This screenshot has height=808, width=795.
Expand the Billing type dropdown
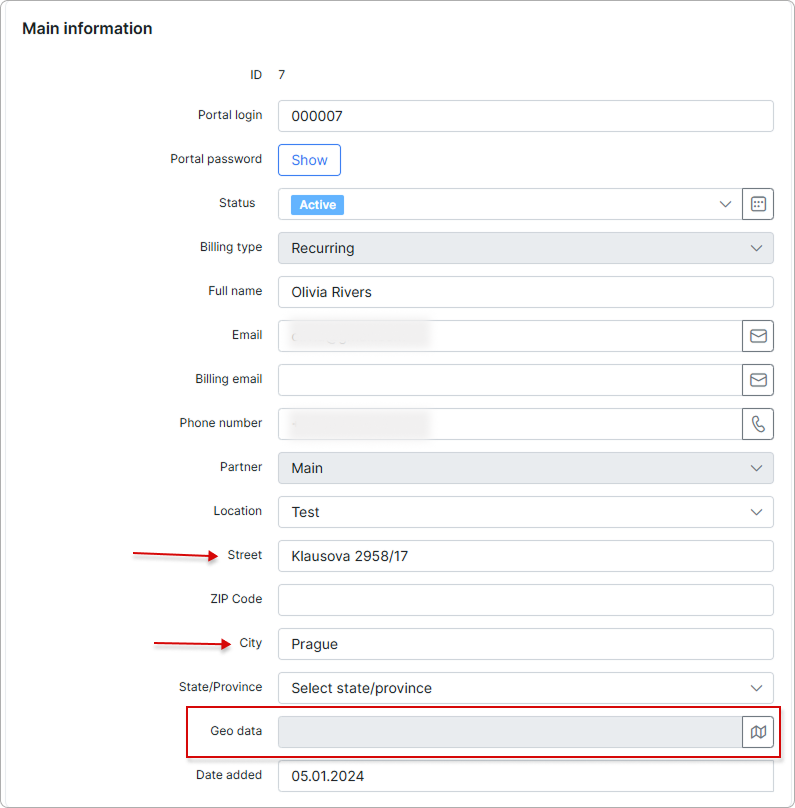[x=525, y=248]
